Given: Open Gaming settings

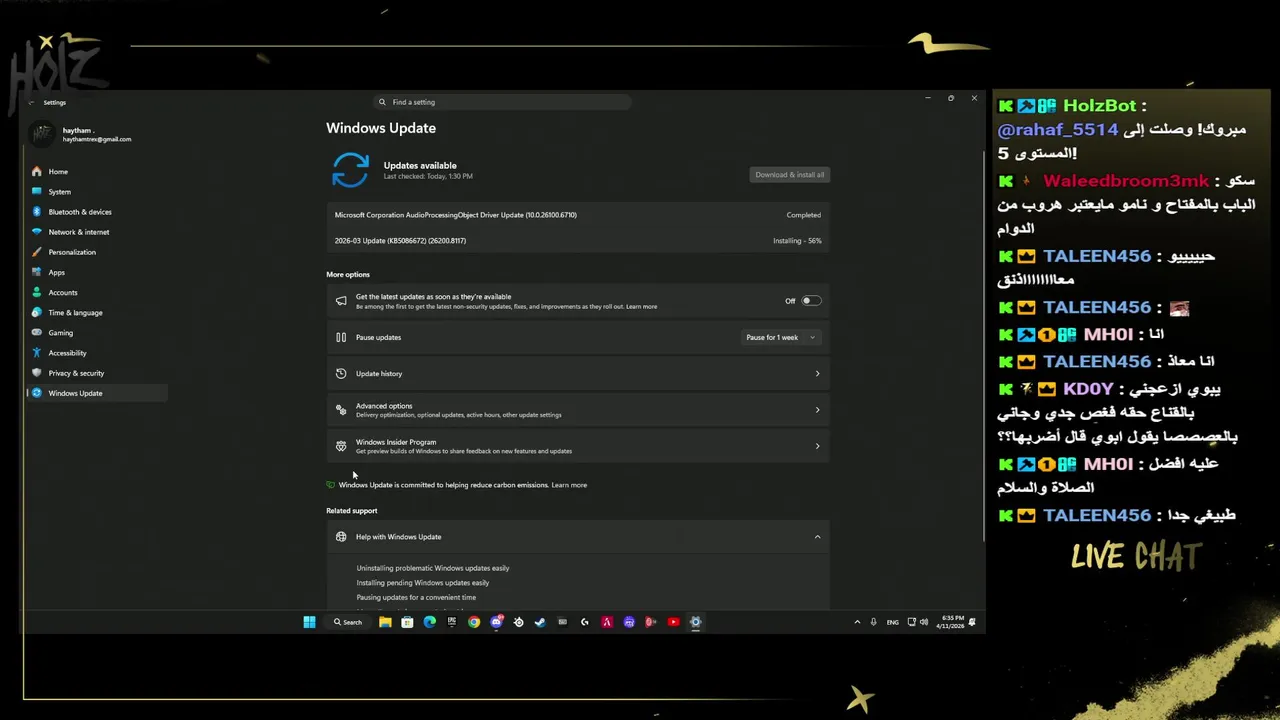Looking at the screenshot, I should pyautogui.click(x=97, y=332).
